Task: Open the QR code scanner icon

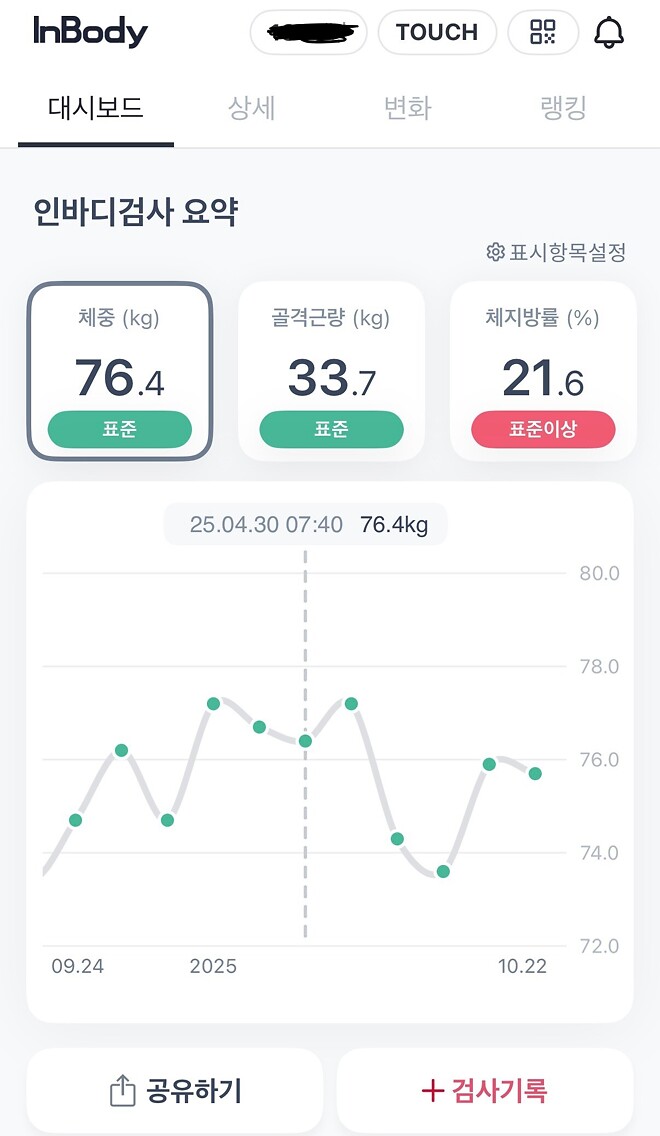Action: point(542,31)
